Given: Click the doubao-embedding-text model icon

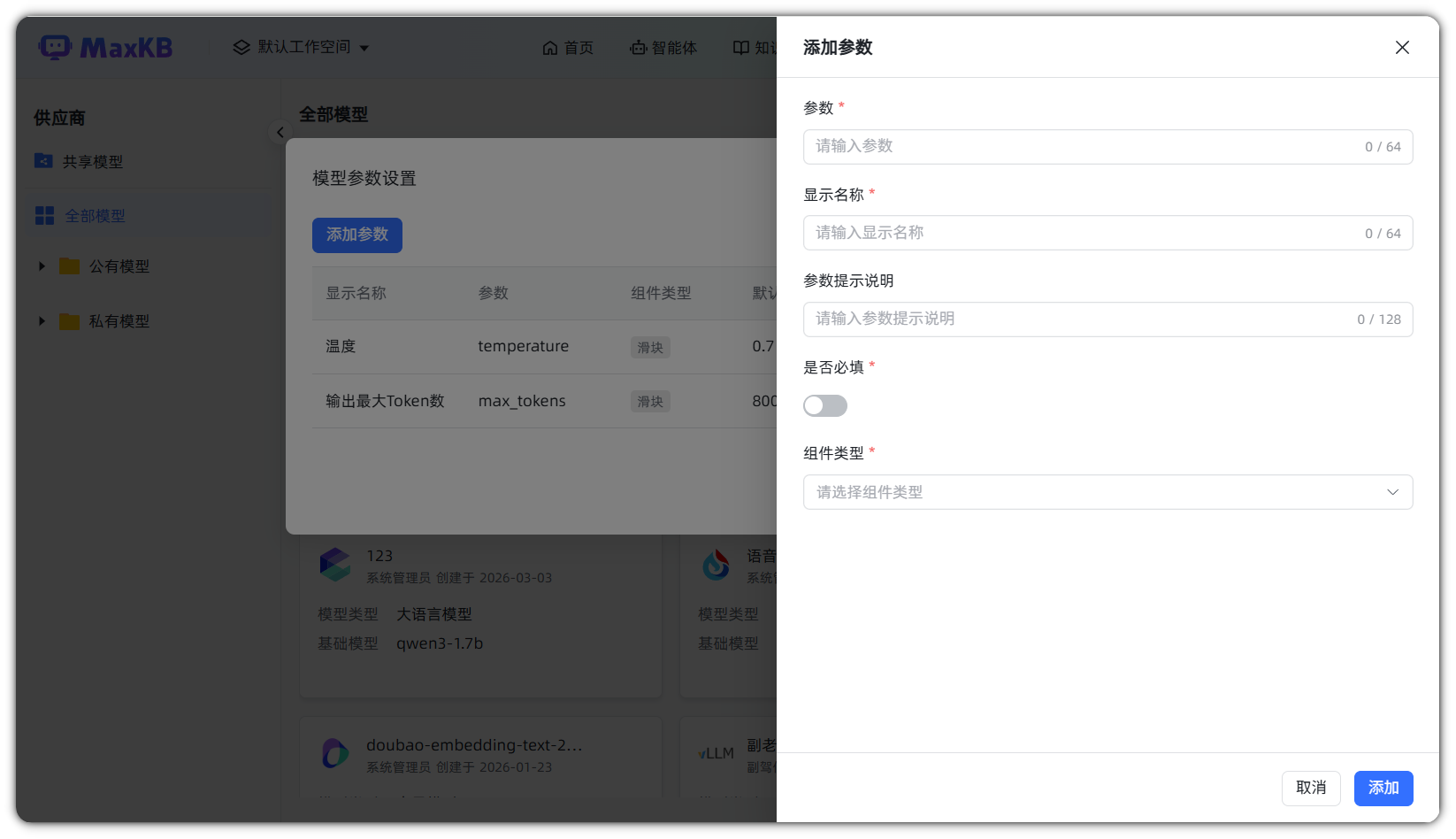Looking at the screenshot, I should 335,753.
